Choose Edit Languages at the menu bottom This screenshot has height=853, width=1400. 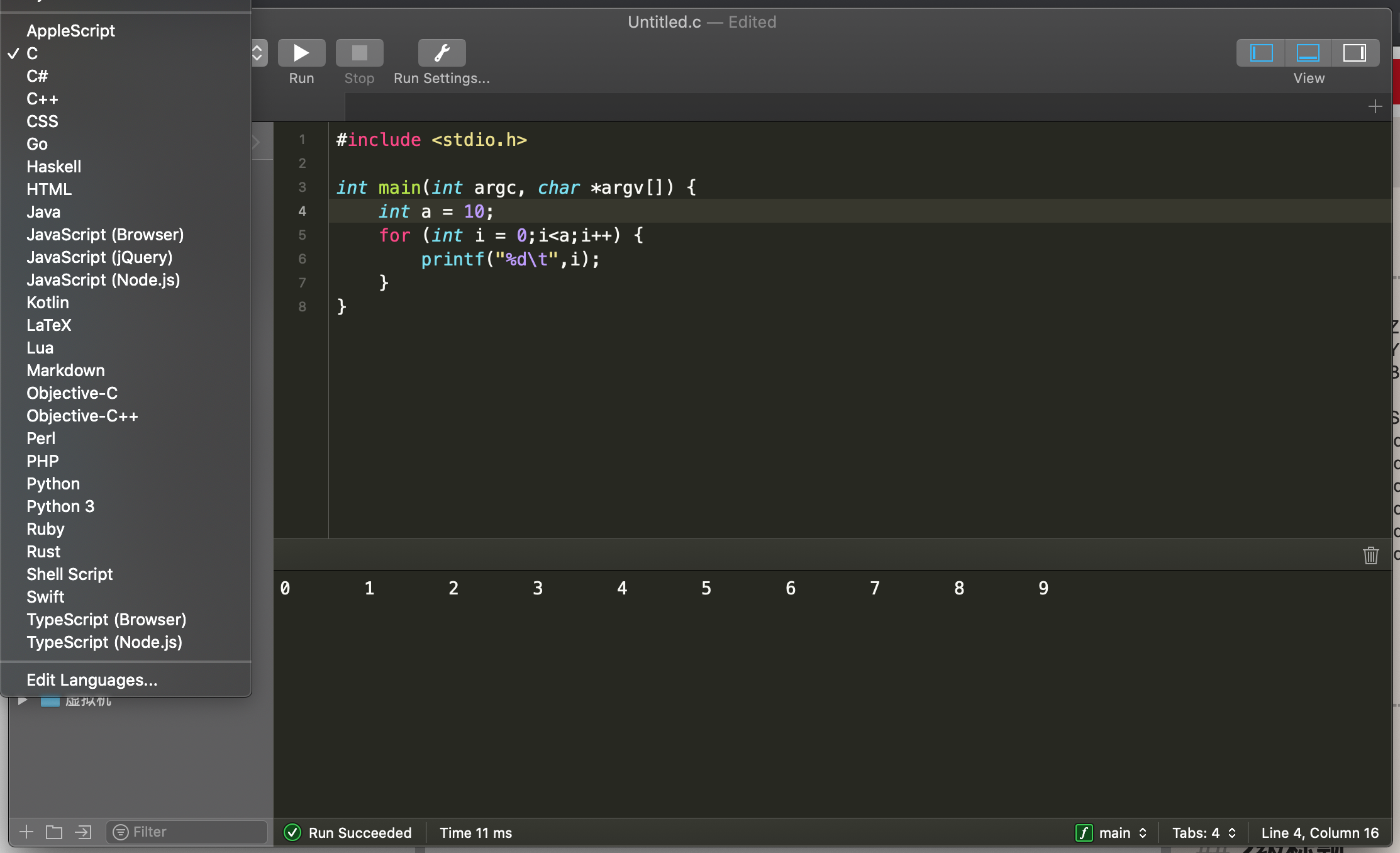[x=92, y=680]
